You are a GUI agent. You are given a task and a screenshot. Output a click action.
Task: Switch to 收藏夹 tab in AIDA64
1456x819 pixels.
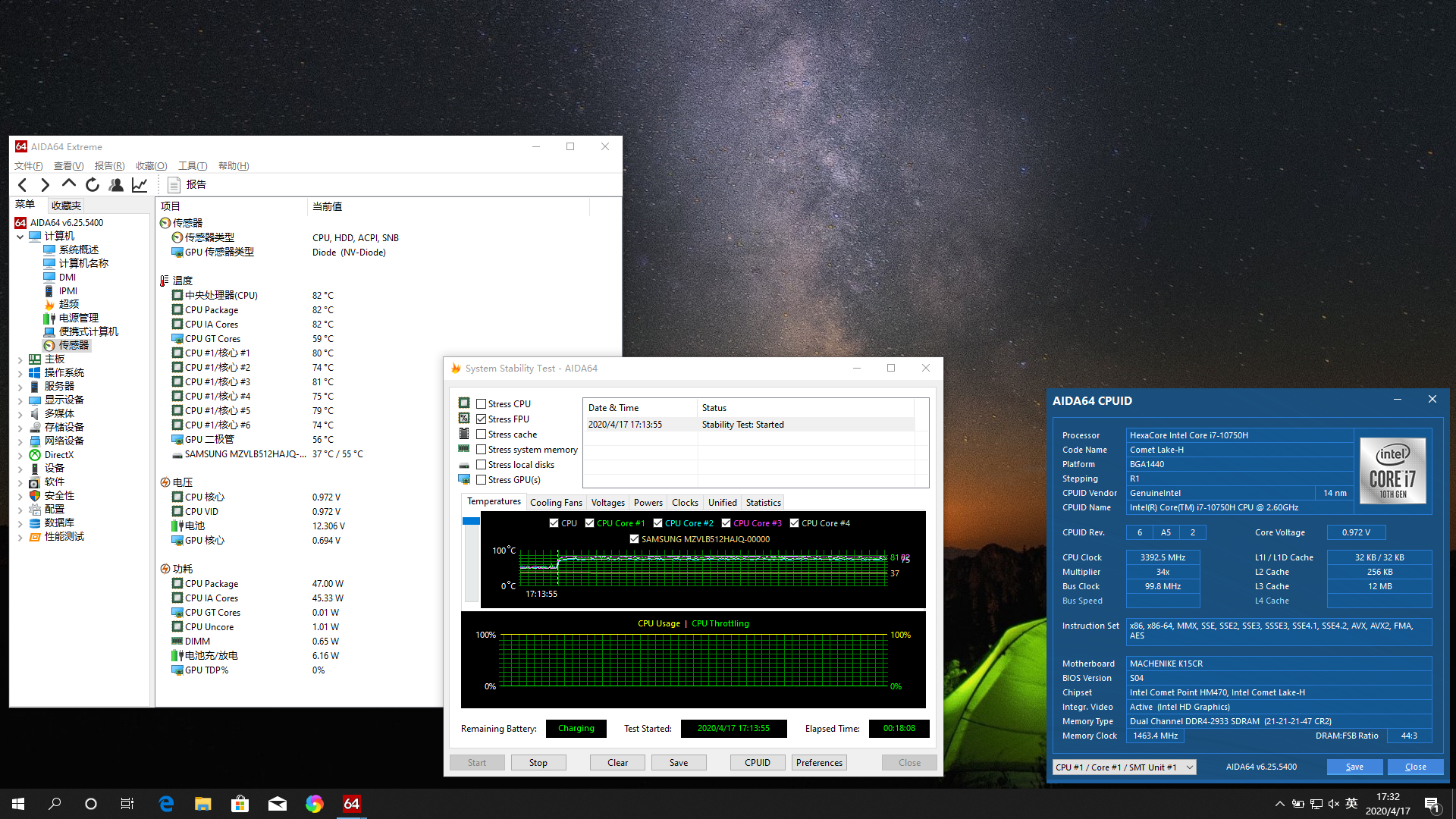[66, 206]
